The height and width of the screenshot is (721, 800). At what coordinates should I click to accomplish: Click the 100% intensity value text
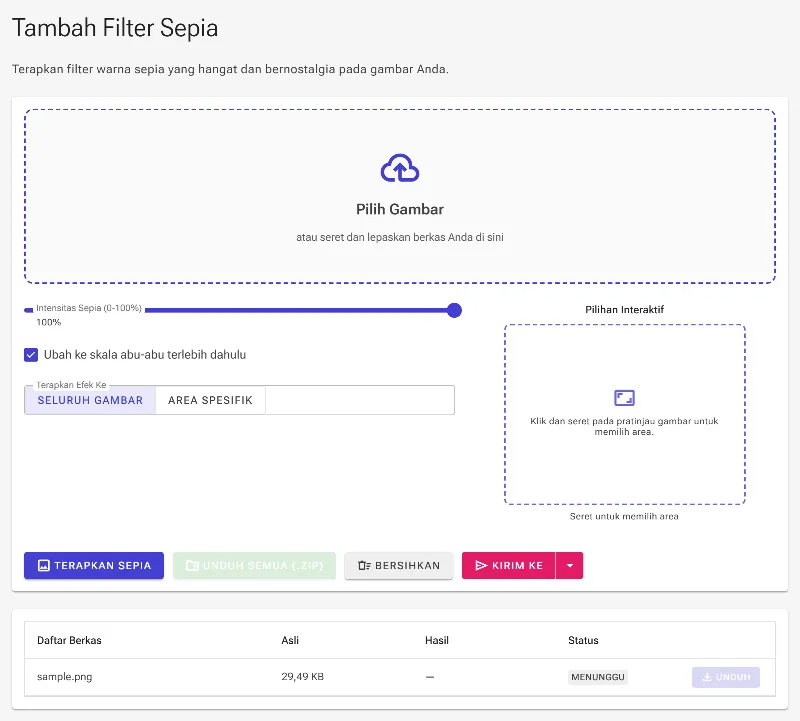48,322
